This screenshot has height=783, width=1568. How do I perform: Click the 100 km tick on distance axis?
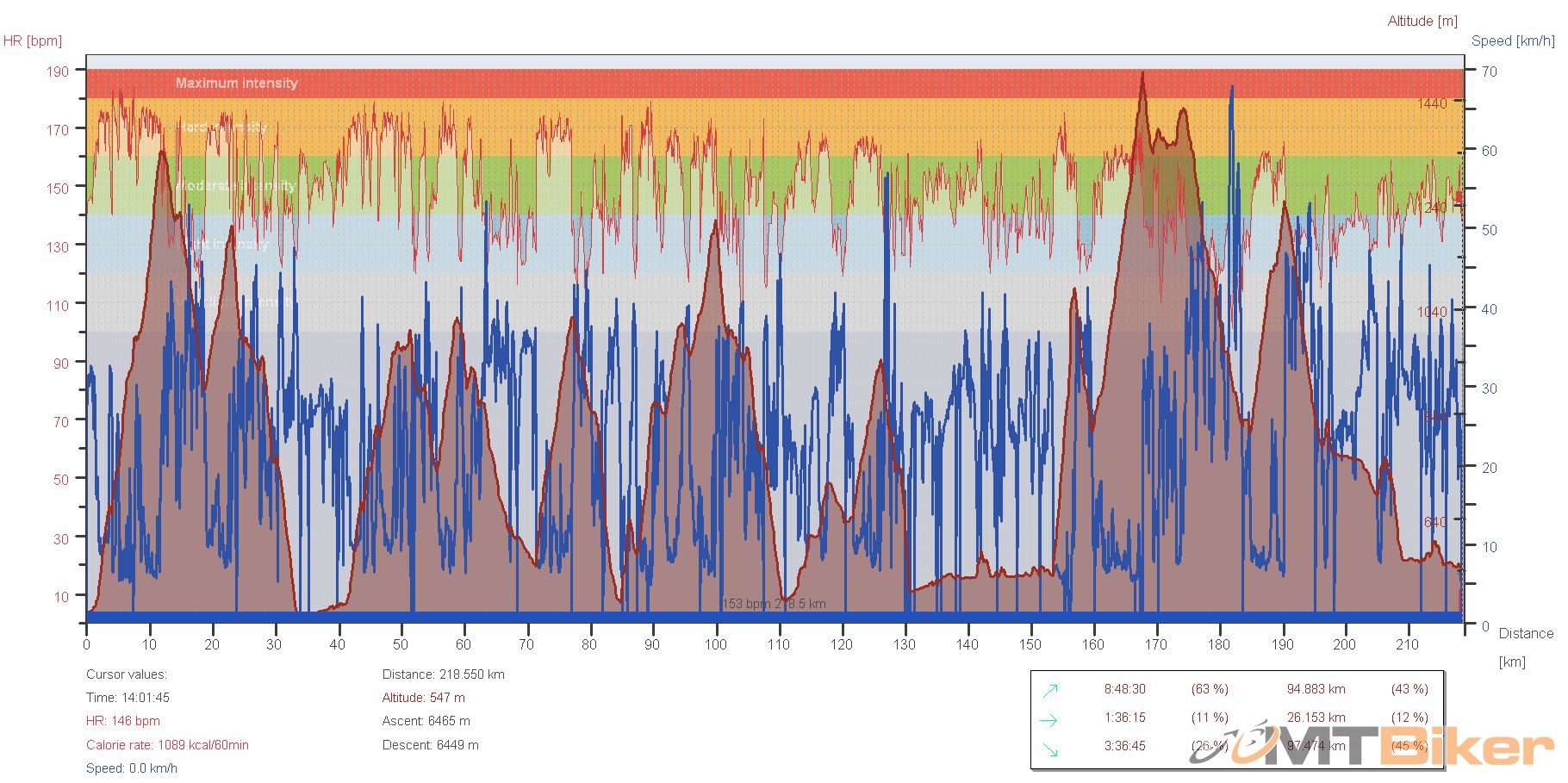tap(715, 644)
